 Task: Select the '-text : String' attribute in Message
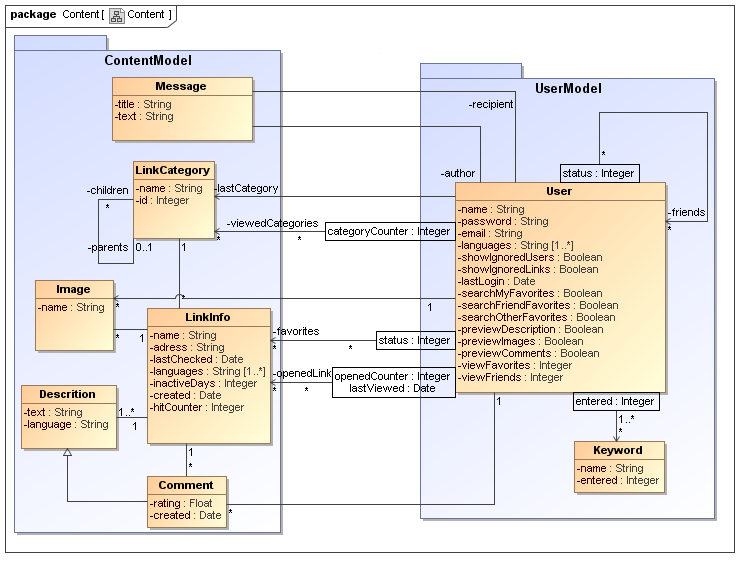(x=144, y=117)
